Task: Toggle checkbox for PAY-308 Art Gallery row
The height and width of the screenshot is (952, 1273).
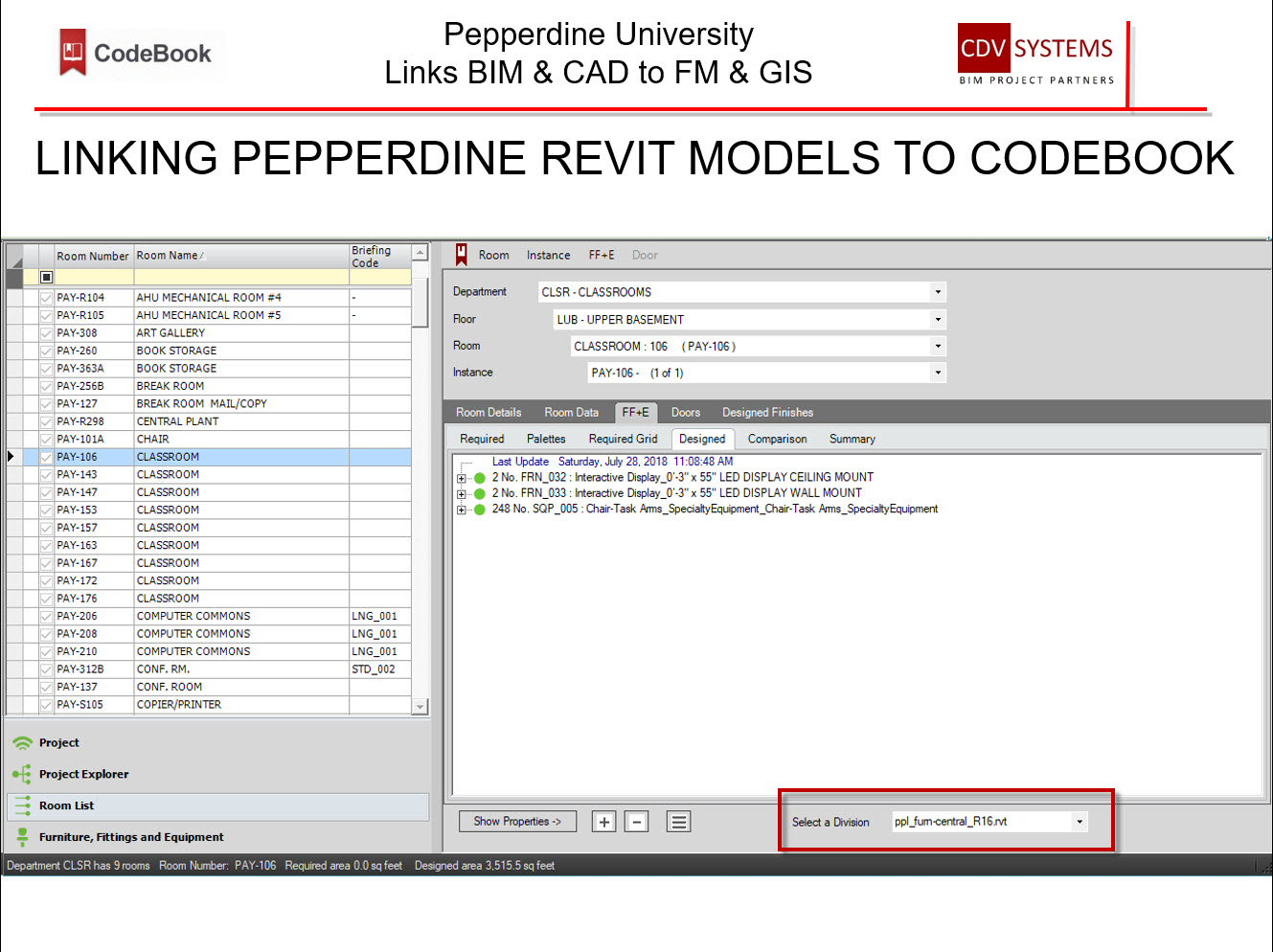Action: click(46, 333)
